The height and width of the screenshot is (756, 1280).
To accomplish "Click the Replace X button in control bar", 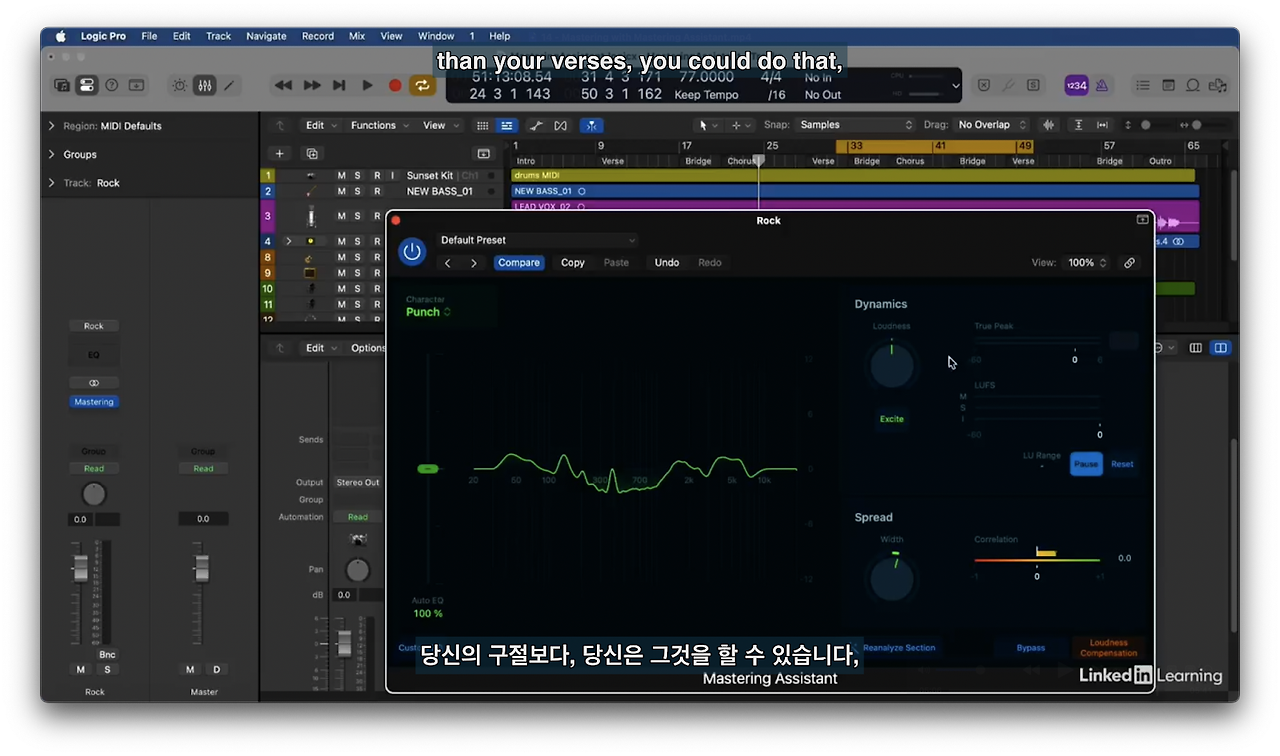I will point(983,86).
